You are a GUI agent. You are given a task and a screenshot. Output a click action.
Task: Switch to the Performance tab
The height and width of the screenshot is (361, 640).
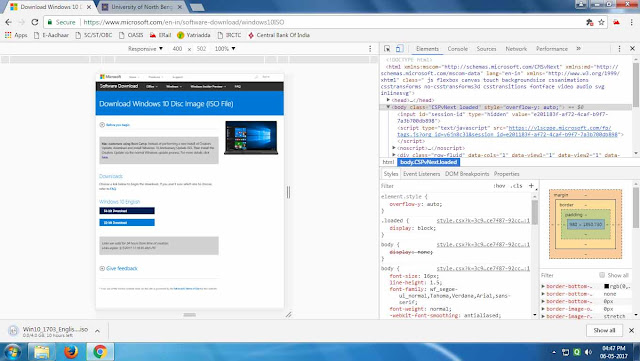pyautogui.click(x=552, y=49)
